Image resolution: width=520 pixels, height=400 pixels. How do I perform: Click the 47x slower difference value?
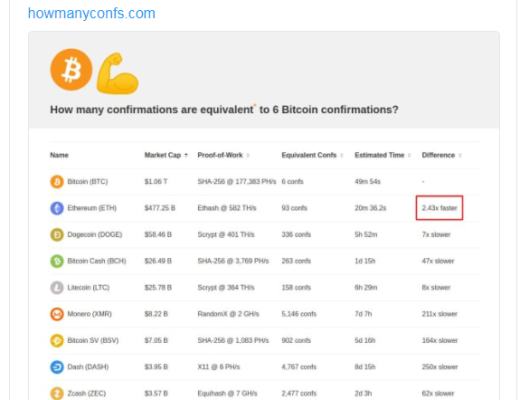pyautogui.click(x=438, y=261)
